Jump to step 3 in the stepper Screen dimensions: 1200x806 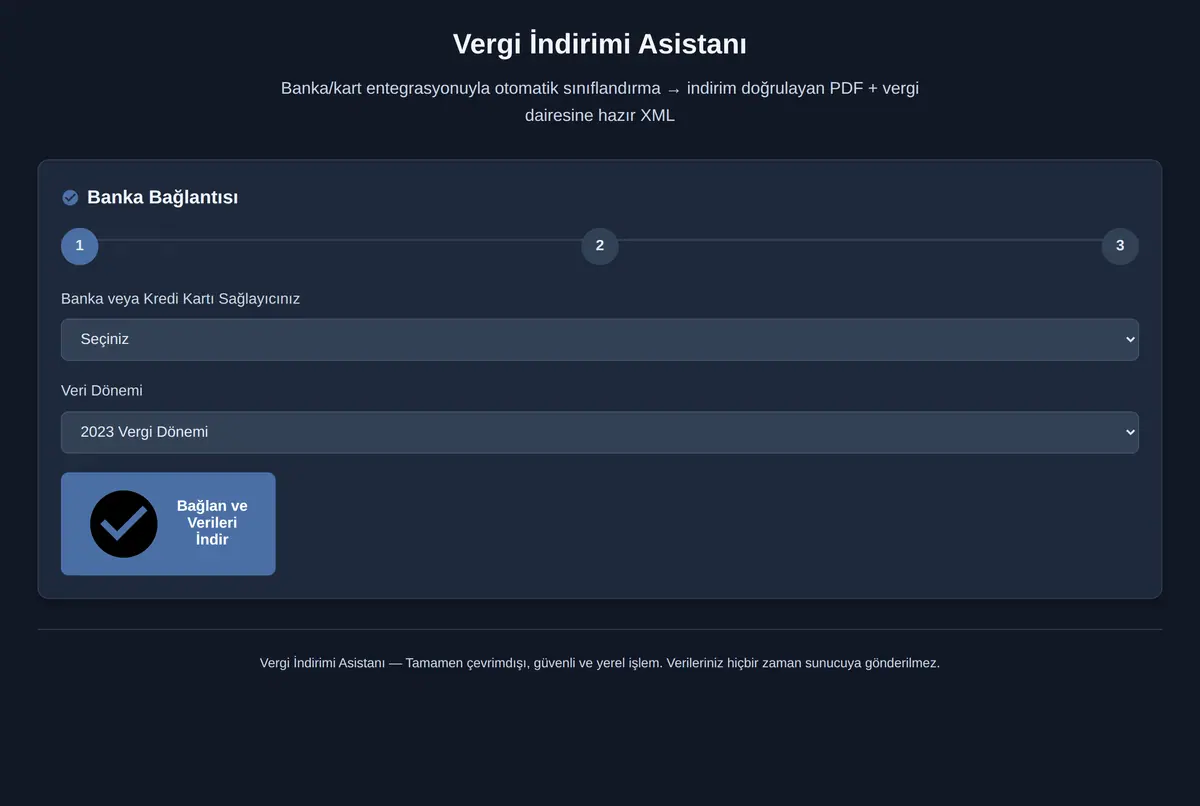coord(1120,246)
